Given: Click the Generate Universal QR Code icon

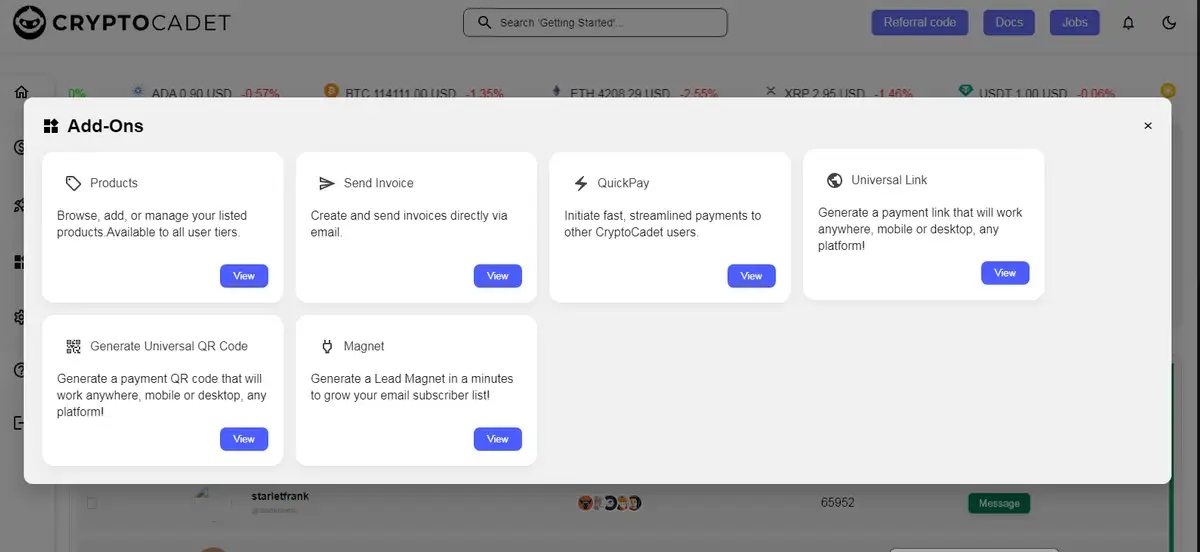Looking at the screenshot, I should 73,346.
